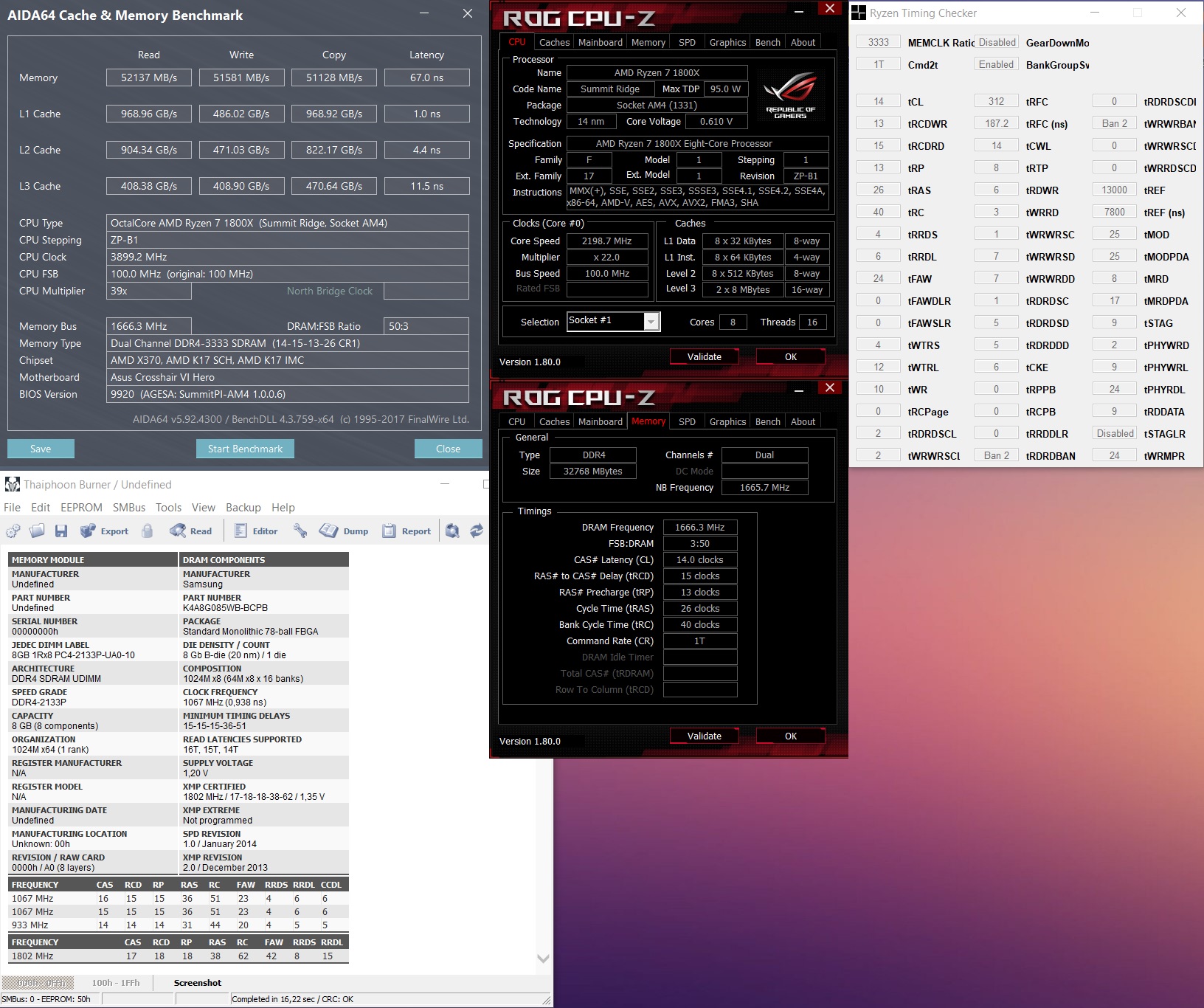Click the Motherboard Asus Crosshair VI Hero field
This screenshot has height=1008, width=1204.
coord(288,377)
